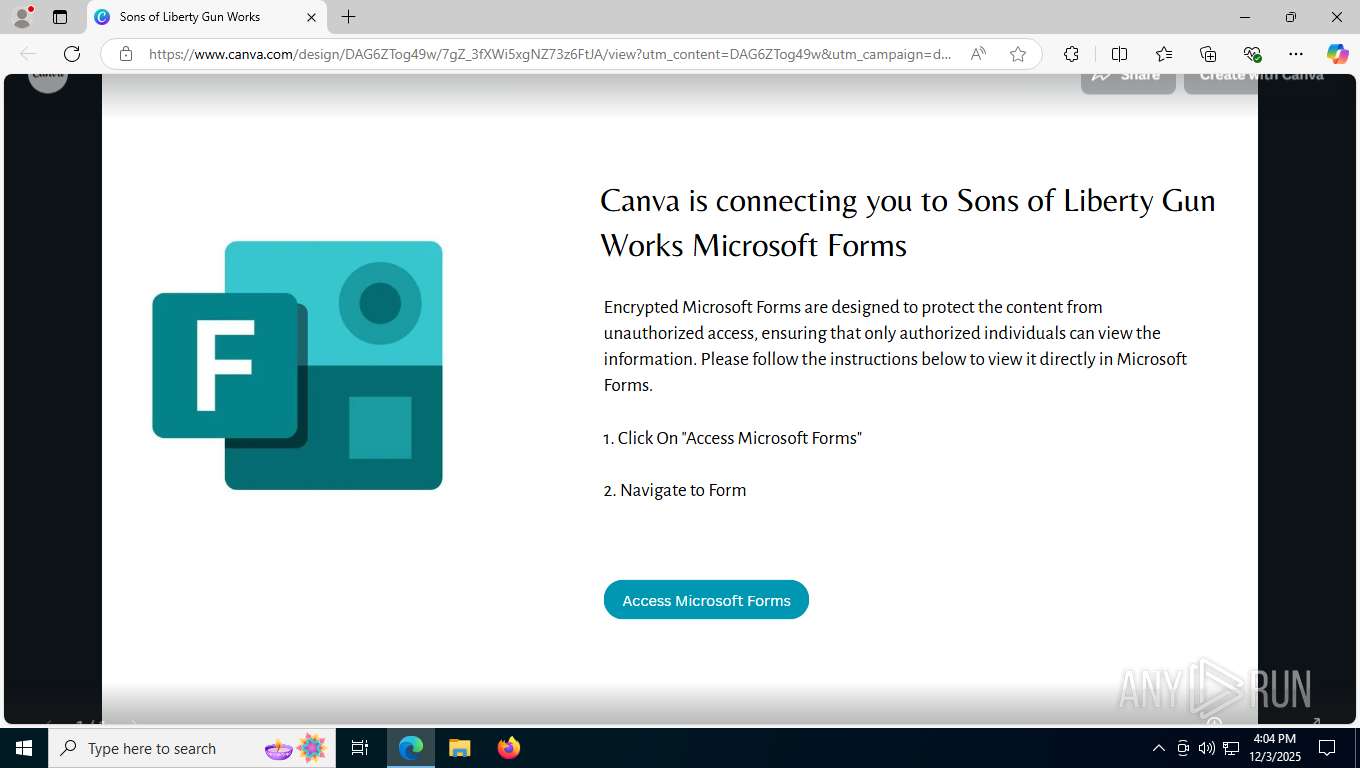1360x768 pixels.
Task: Open Windows Start menu
Action: click(24, 748)
